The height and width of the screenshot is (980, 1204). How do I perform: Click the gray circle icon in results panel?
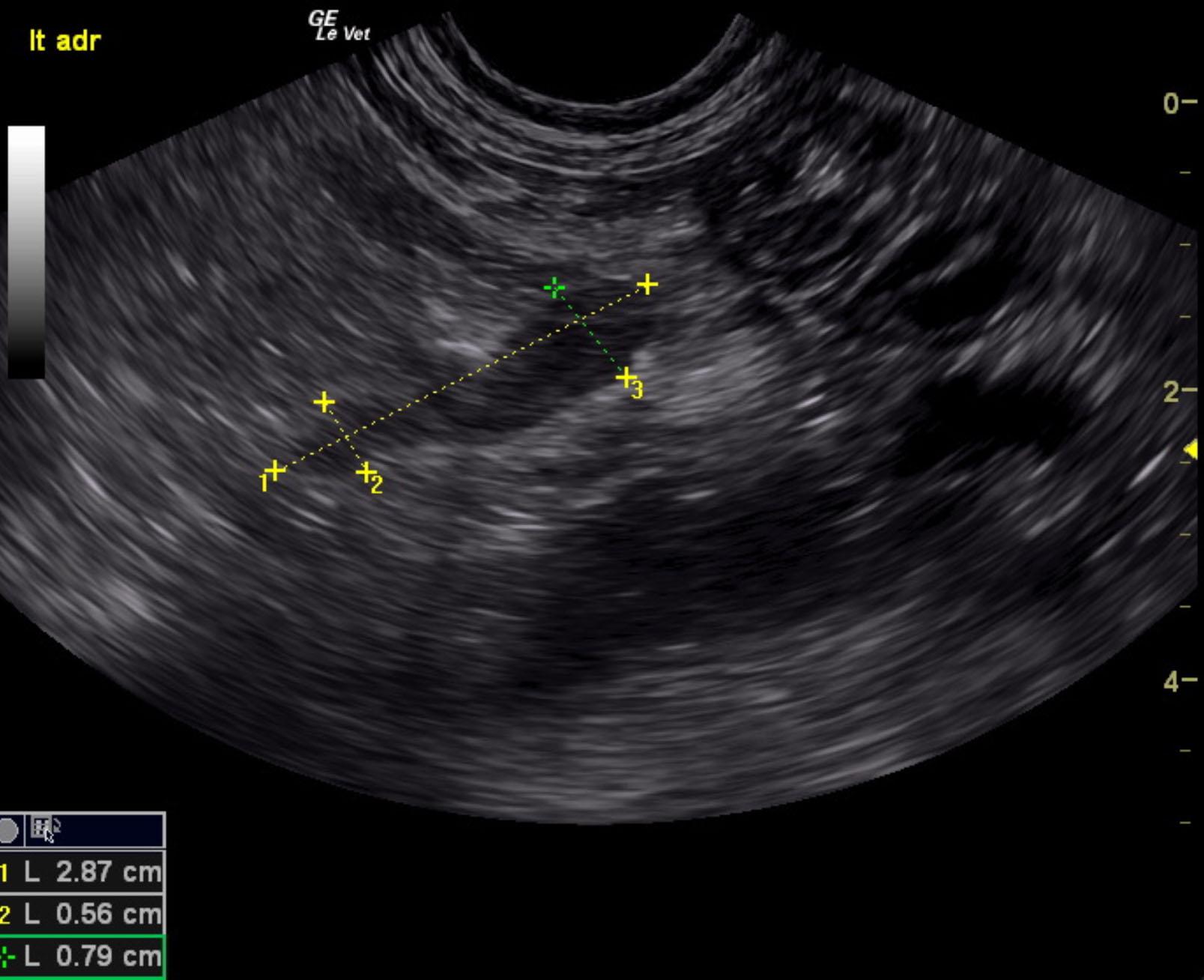tap(8, 830)
